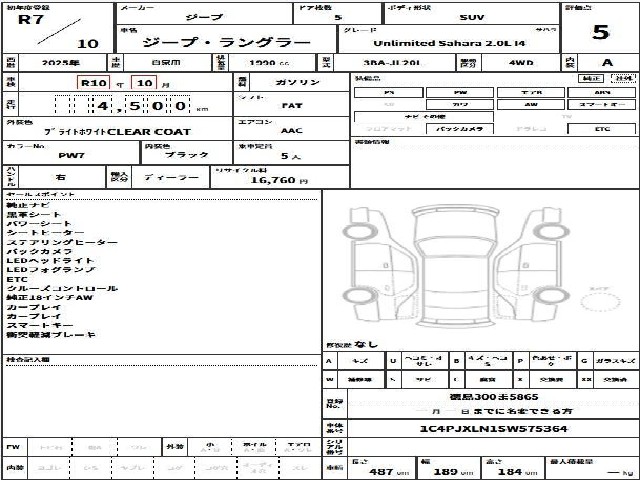
Task: Click the AW equipment box
Action: pyautogui.click(x=531, y=104)
